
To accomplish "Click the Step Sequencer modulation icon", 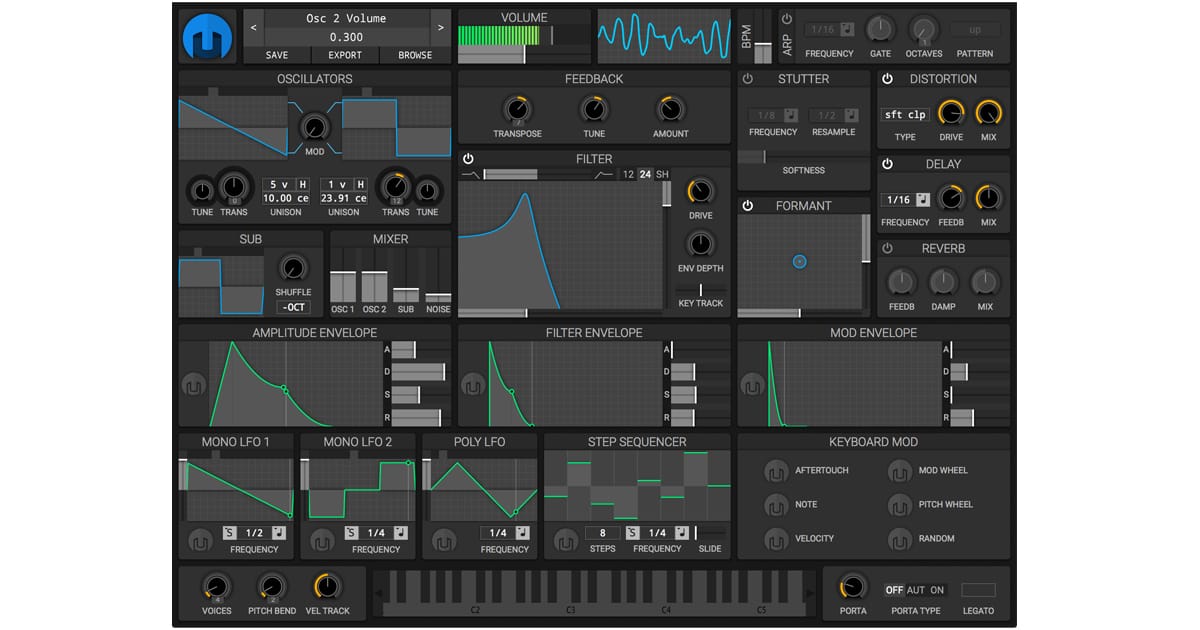I will (566, 541).
